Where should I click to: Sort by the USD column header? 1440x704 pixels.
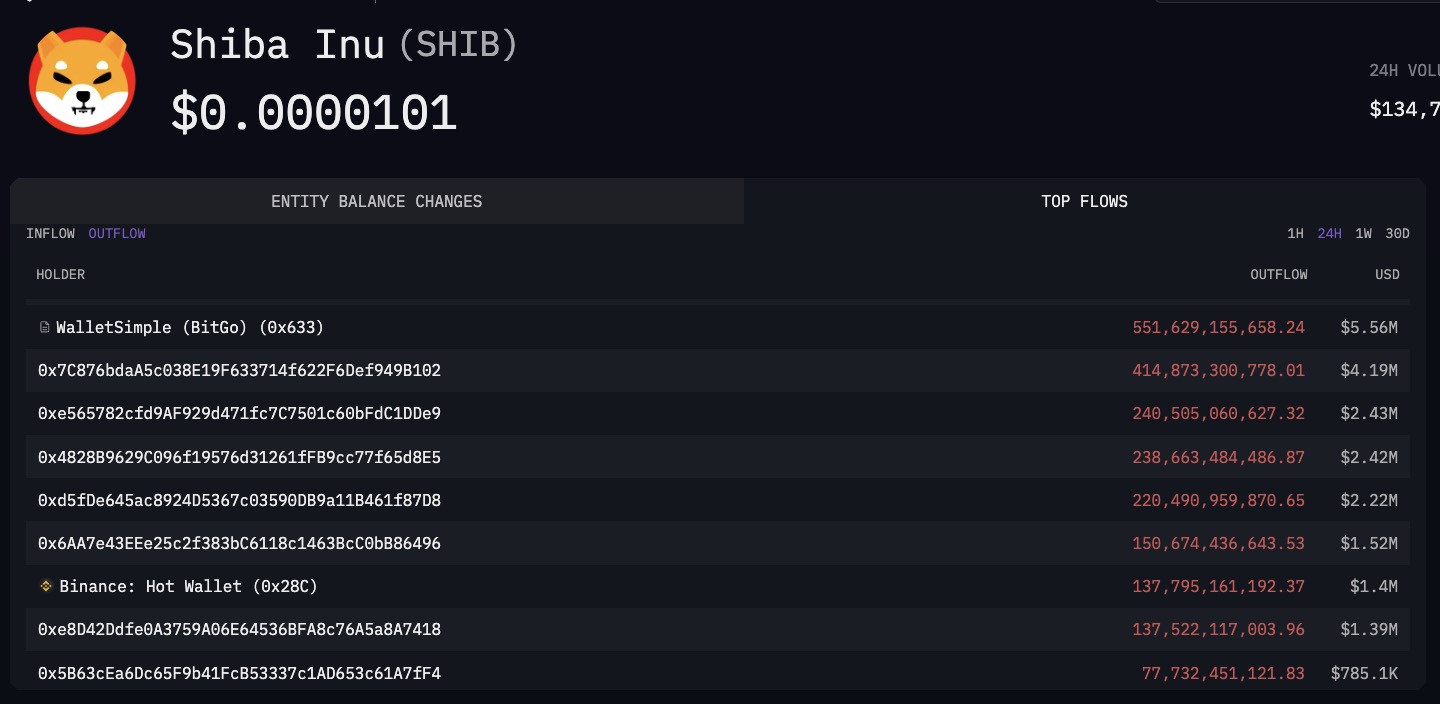1387,274
